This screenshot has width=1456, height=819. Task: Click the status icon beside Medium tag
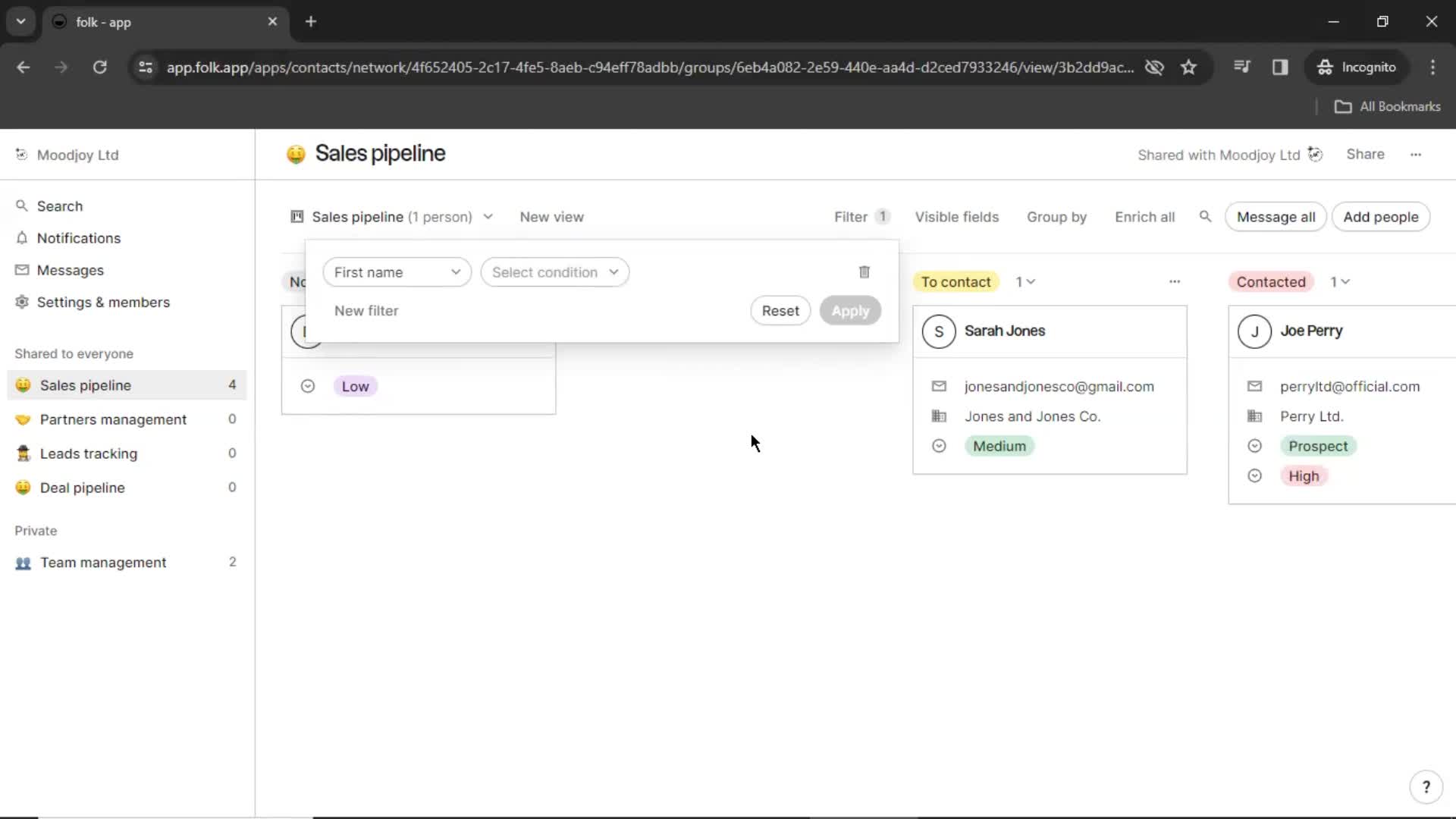(939, 447)
